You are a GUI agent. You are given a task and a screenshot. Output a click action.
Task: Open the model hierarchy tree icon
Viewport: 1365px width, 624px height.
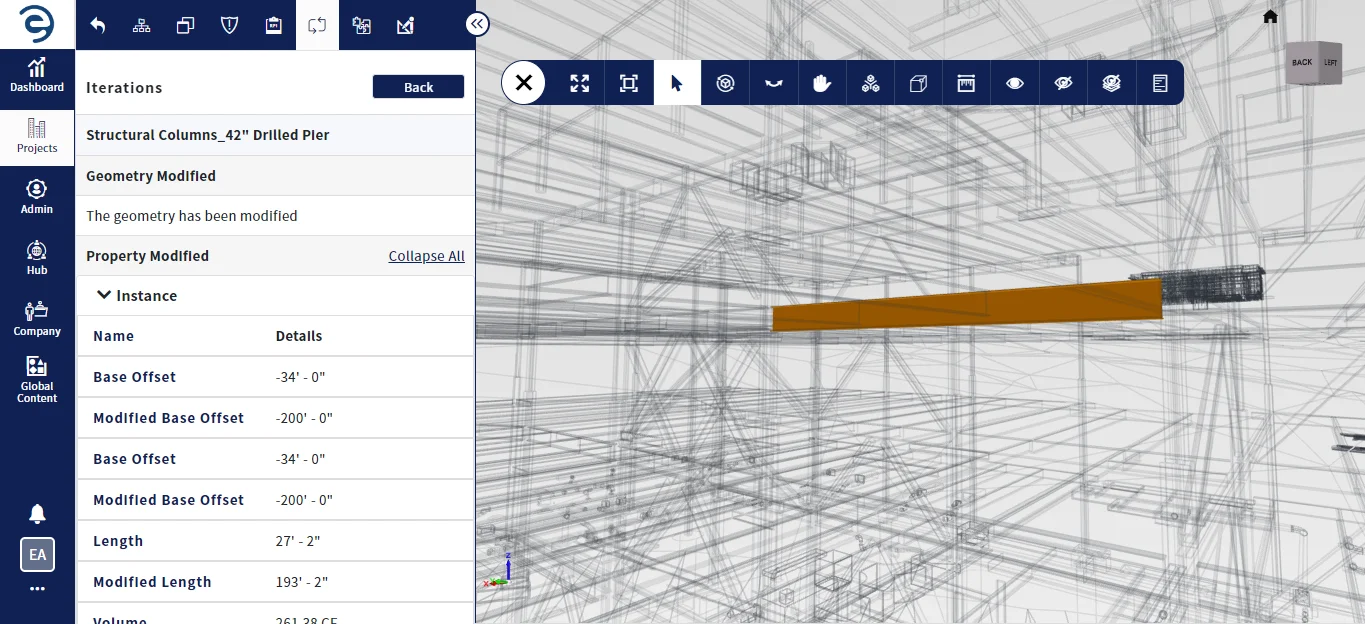click(x=141, y=25)
